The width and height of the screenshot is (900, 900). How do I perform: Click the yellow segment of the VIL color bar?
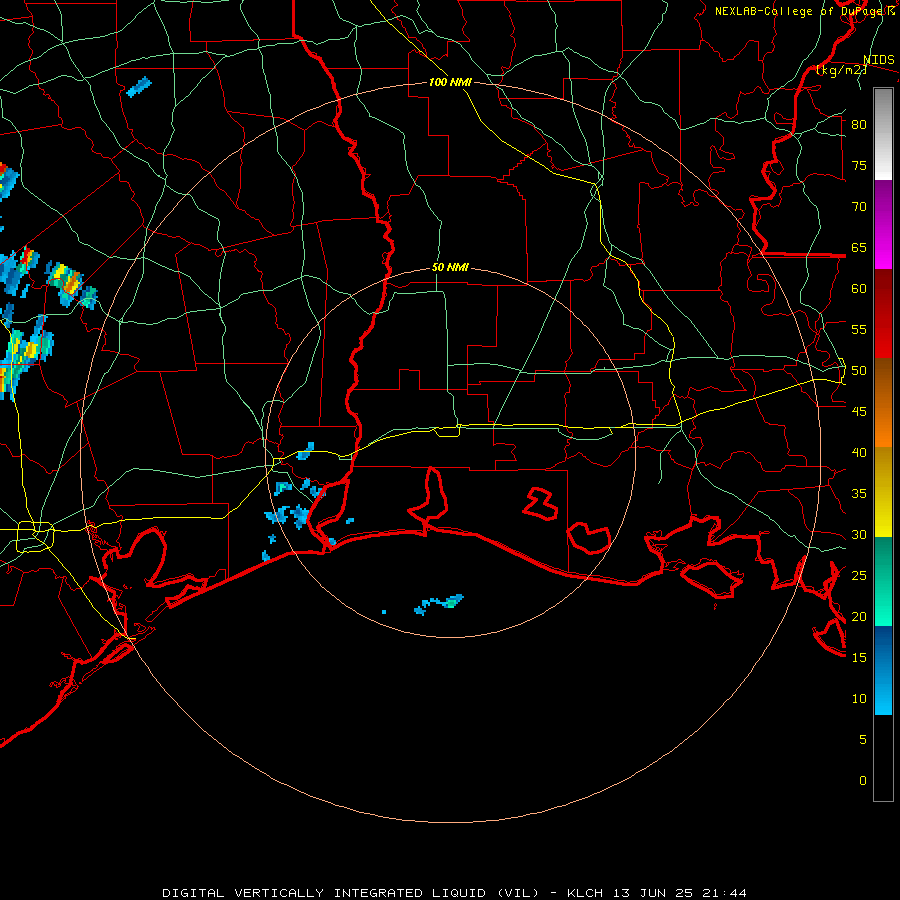[x=883, y=492]
